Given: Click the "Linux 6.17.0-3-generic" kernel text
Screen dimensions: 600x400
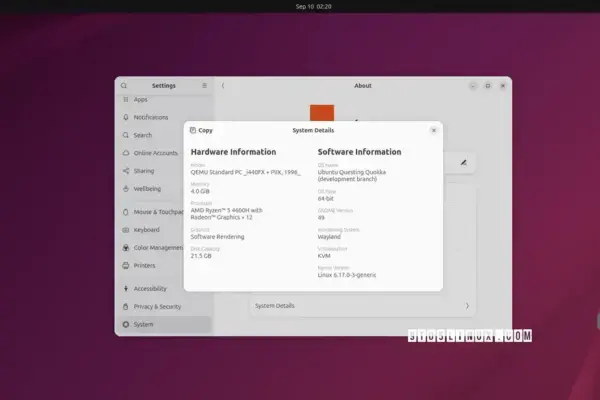Looking at the screenshot, I should pyautogui.click(x=347, y=275).
